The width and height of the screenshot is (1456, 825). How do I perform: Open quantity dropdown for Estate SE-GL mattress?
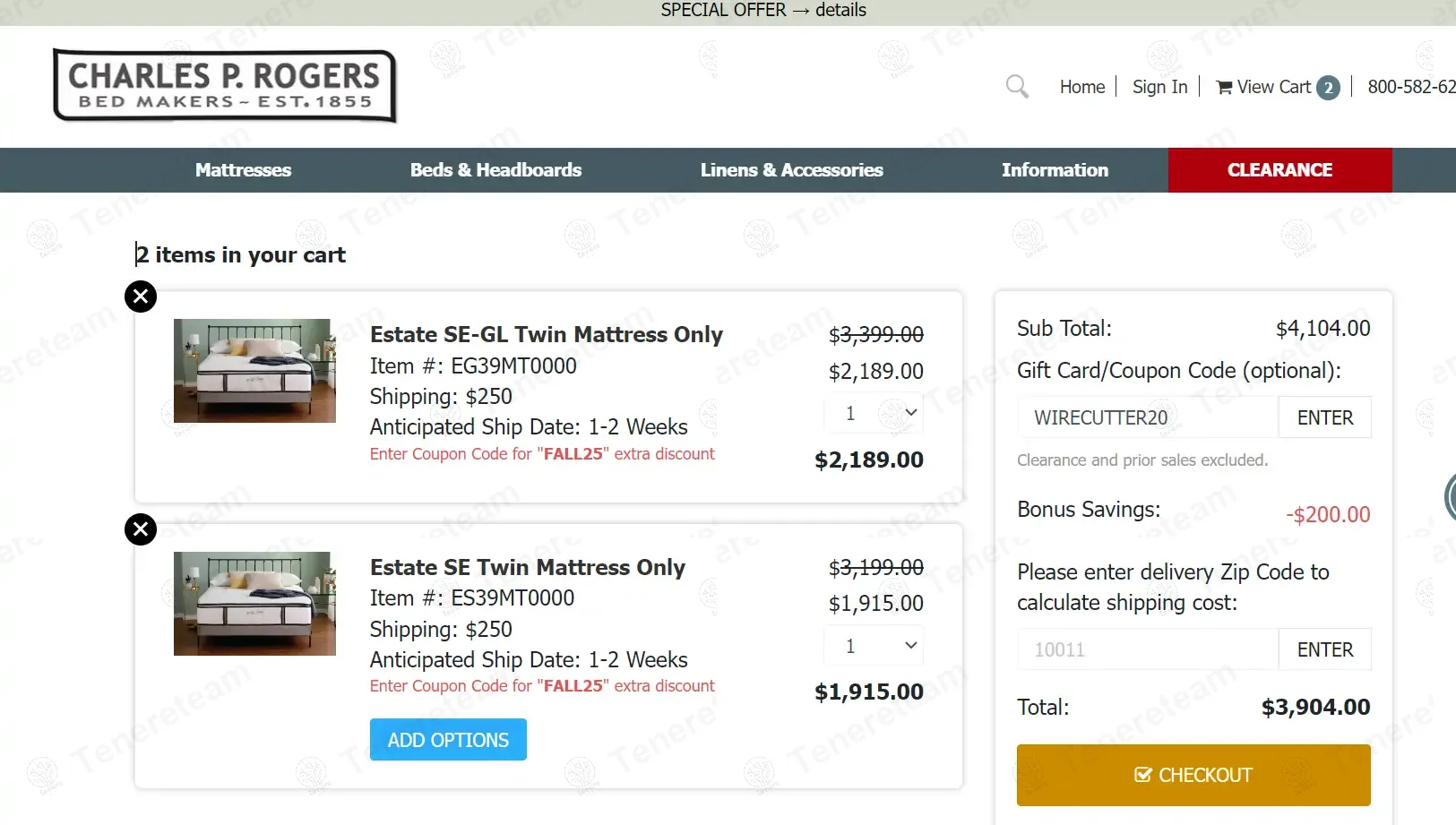click(x=873, y=413)
